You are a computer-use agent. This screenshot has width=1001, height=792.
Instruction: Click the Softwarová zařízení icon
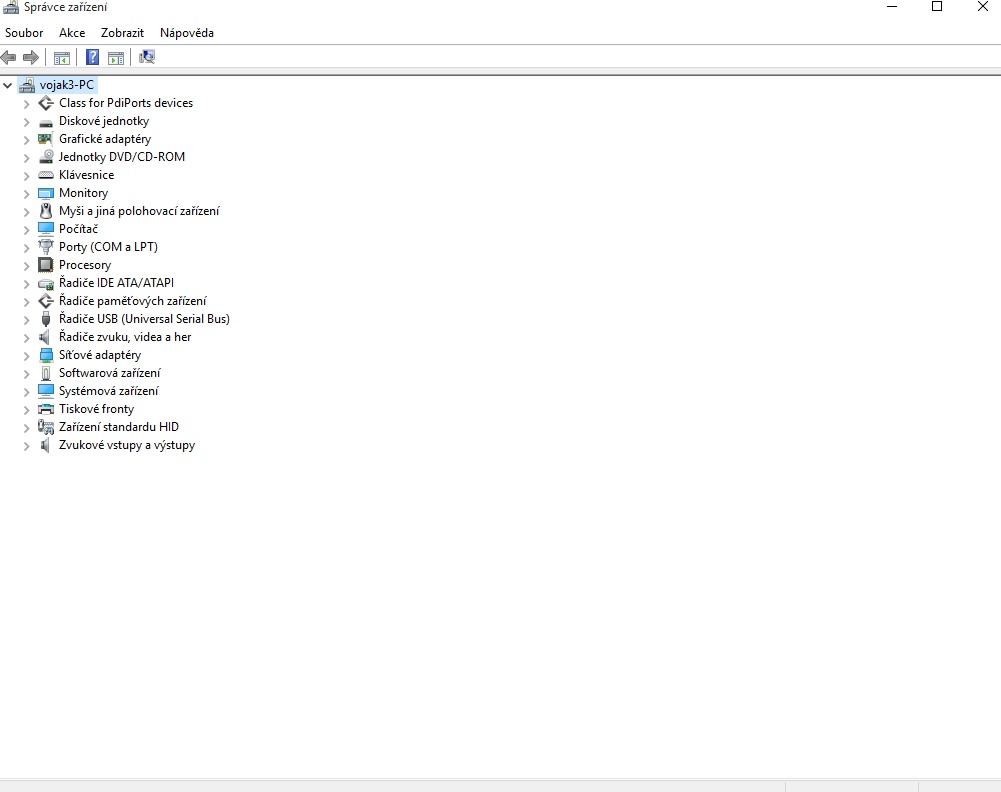click(46, 373)
